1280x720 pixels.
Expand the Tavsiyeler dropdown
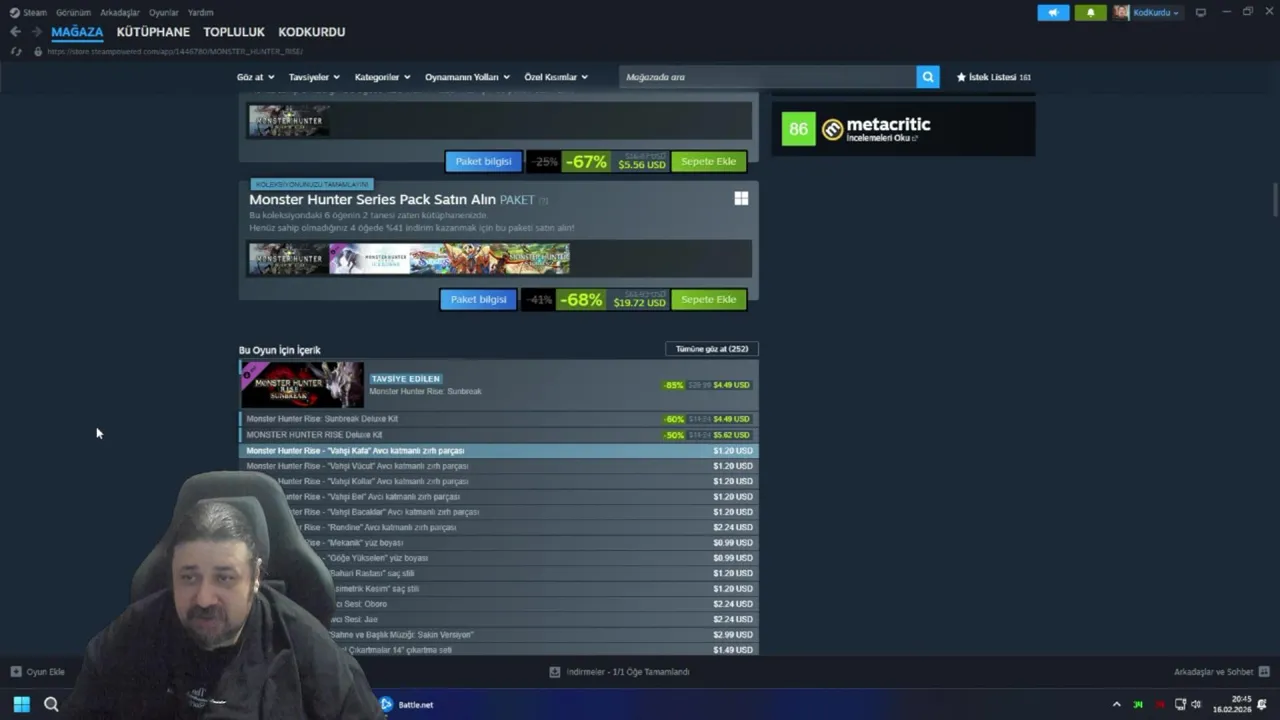click(314, 77)
